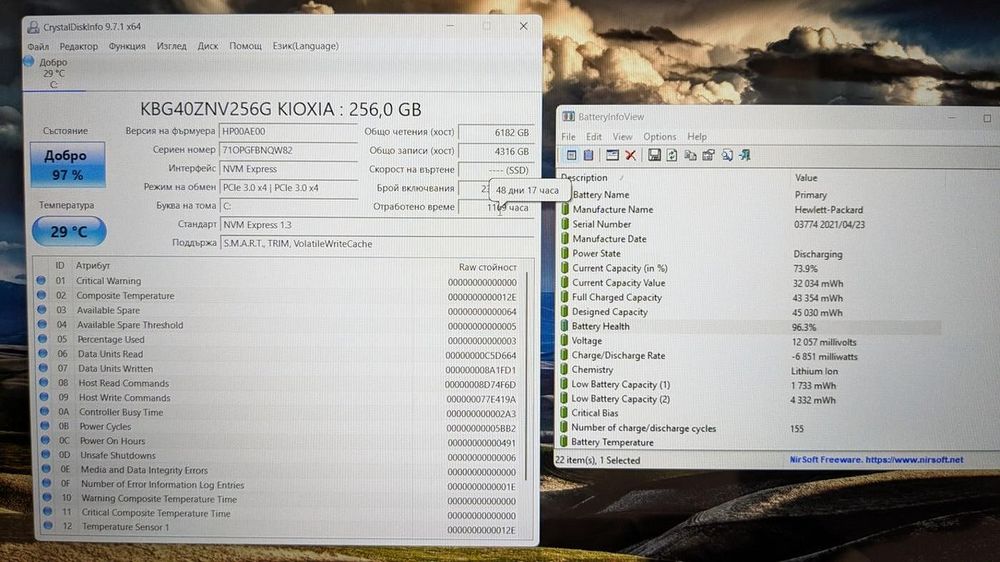Click green battery icon beside Critical Bias
Viewport: 1000px width, 562px height.
point(564,413)
